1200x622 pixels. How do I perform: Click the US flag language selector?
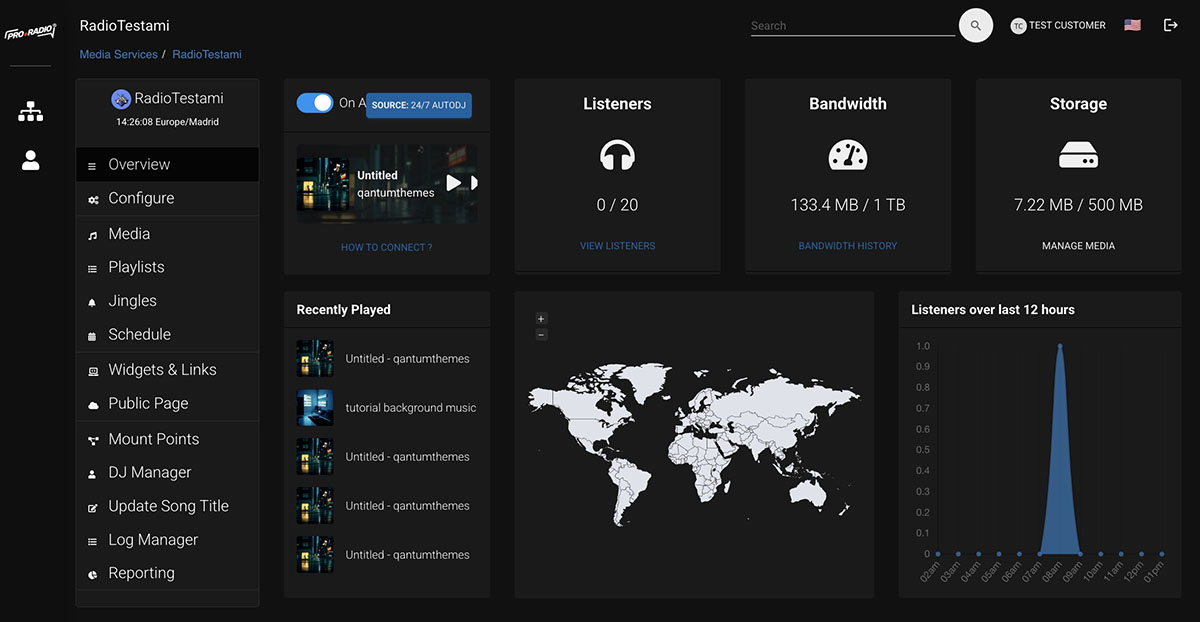click(x=1131, y=24)
